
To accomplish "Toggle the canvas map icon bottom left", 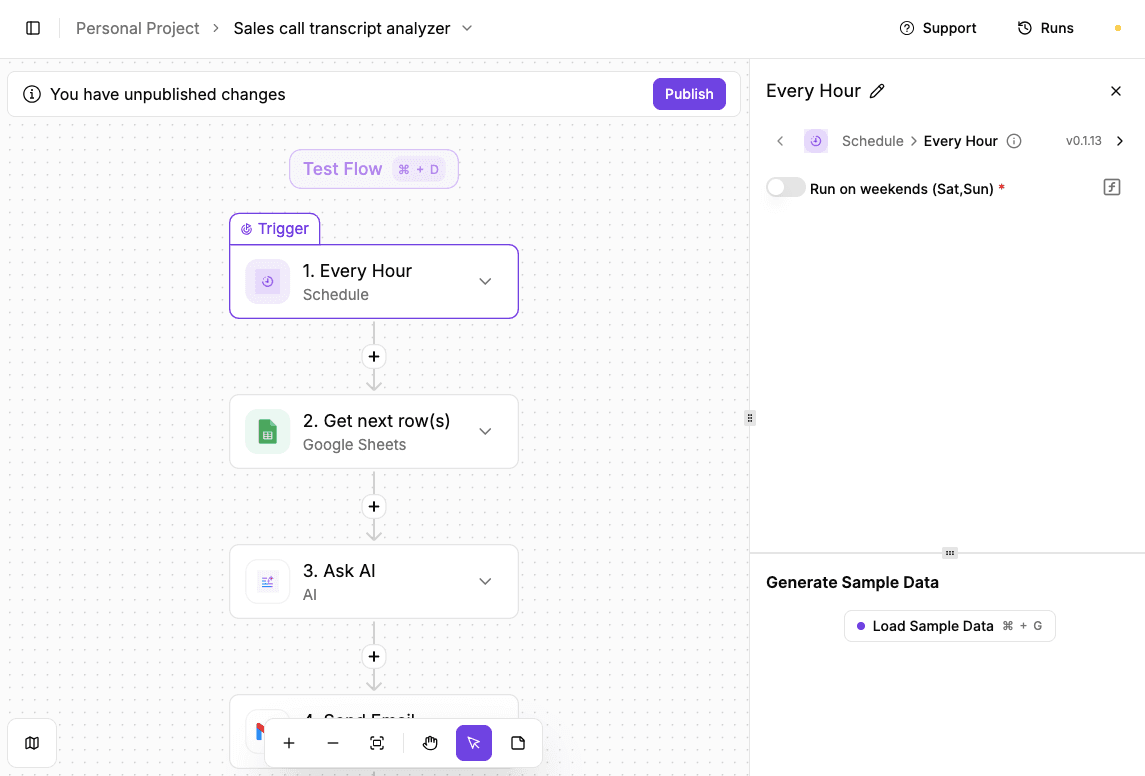I will point(32,743).
